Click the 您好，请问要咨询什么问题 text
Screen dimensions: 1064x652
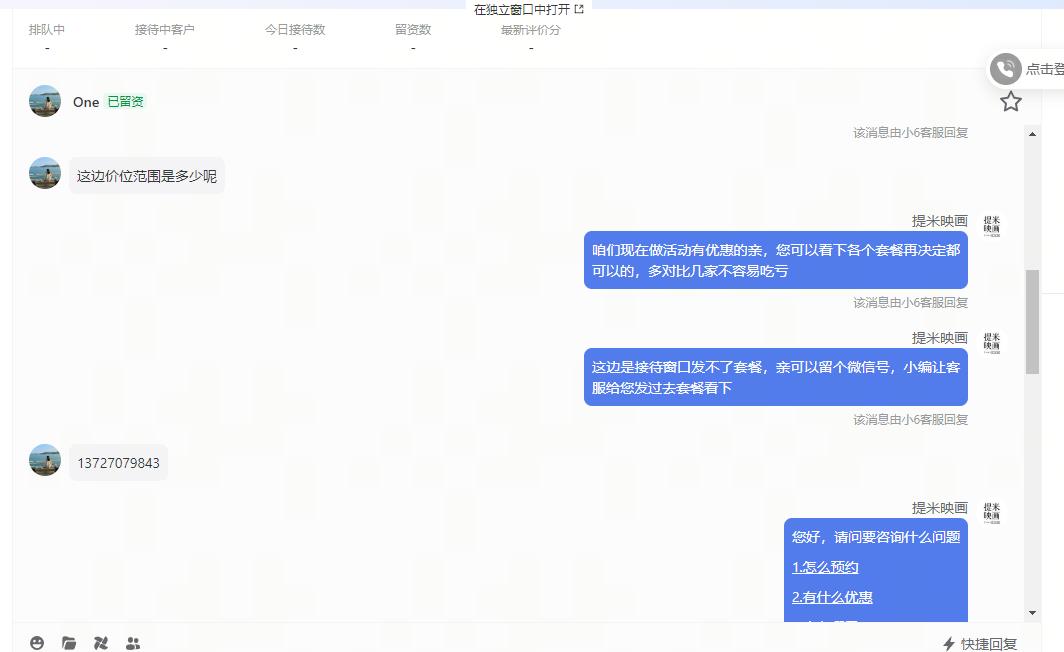tap(875, 537)
